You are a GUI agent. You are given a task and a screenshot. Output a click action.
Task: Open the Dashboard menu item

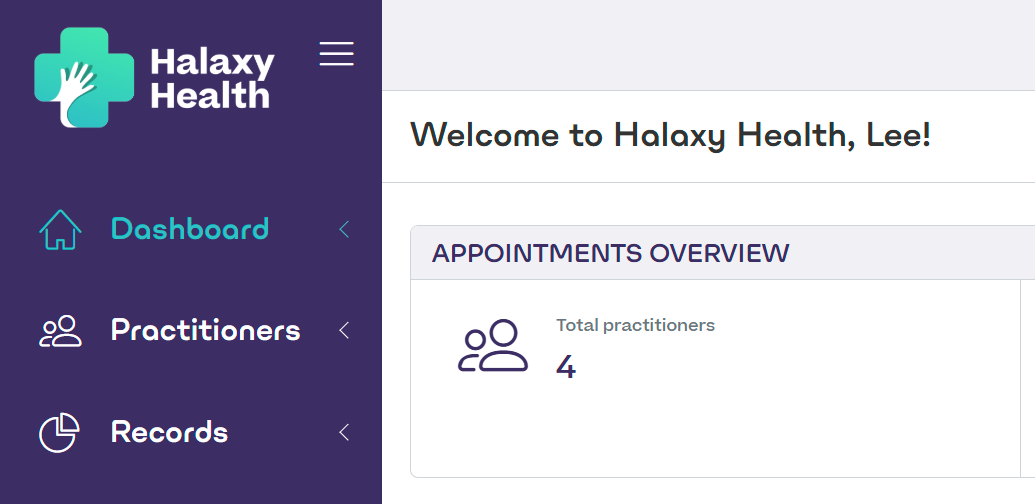click(190, 229)
